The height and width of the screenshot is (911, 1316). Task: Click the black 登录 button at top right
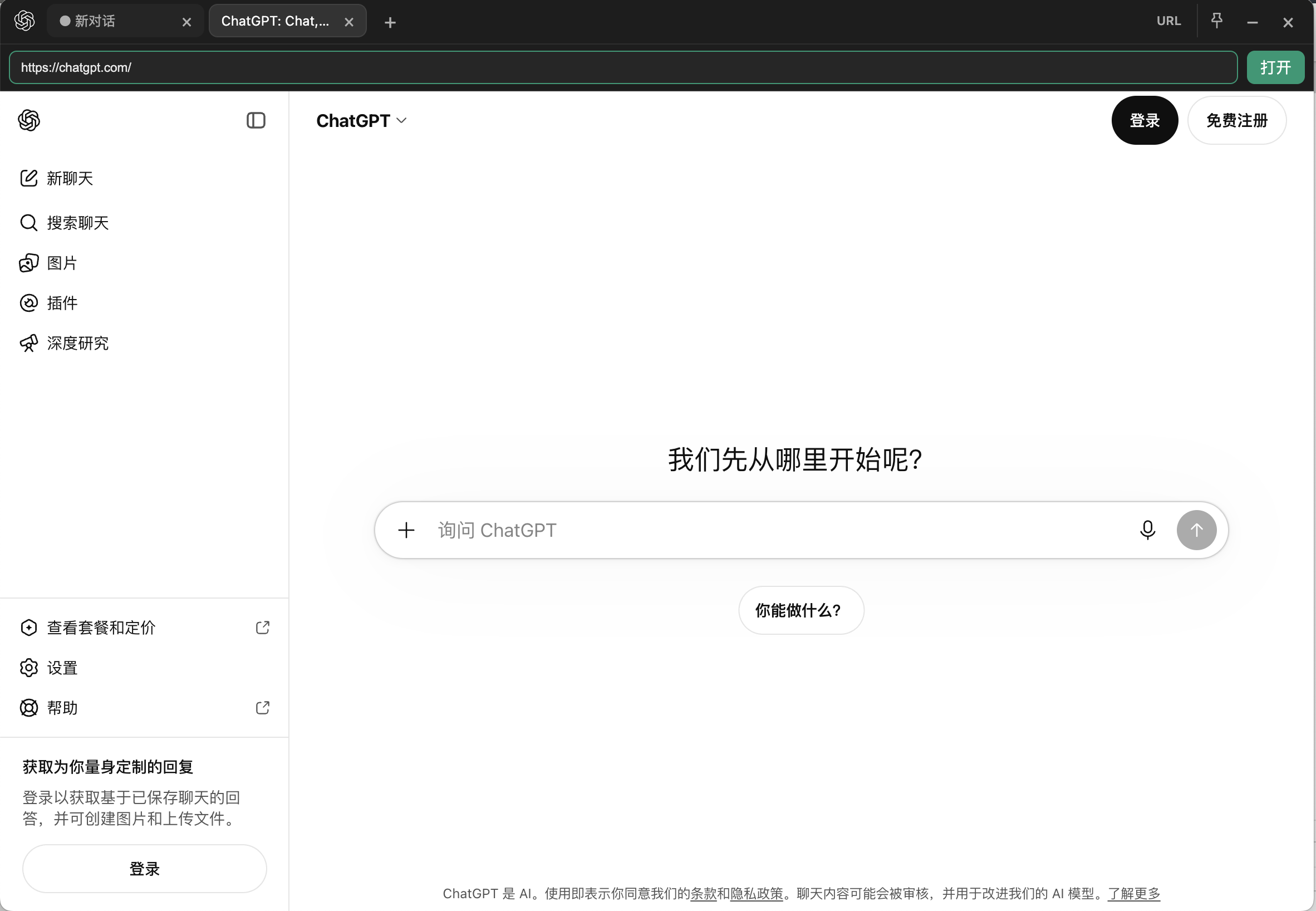click(1145, 120)
